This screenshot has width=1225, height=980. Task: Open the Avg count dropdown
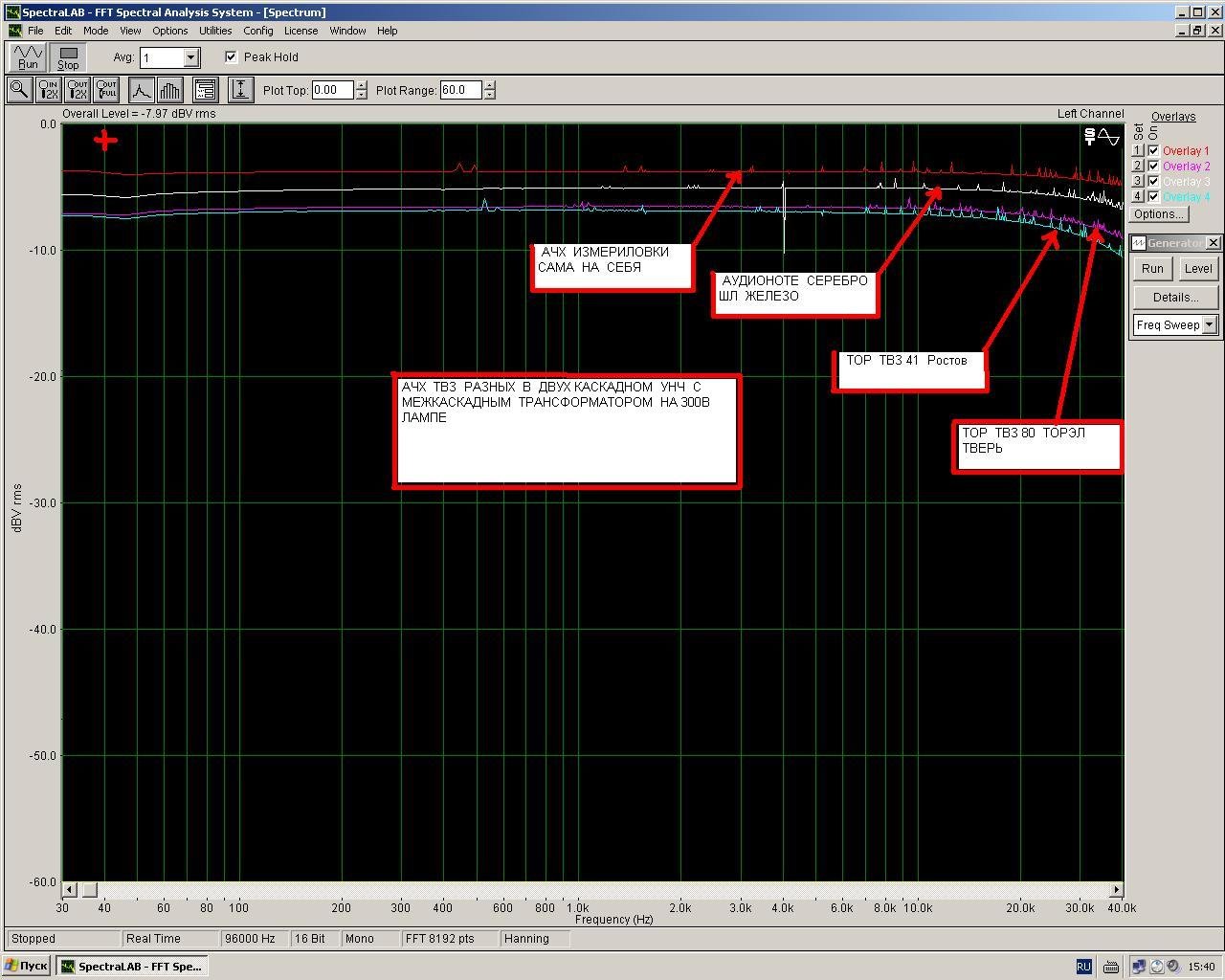point(190,57)
